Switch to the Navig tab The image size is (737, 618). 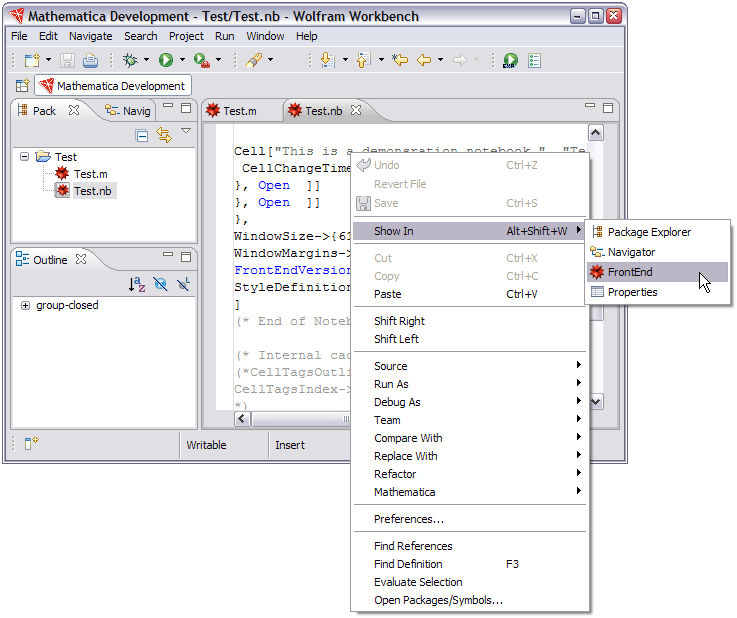pyautogui.click(x=128, y=111)
